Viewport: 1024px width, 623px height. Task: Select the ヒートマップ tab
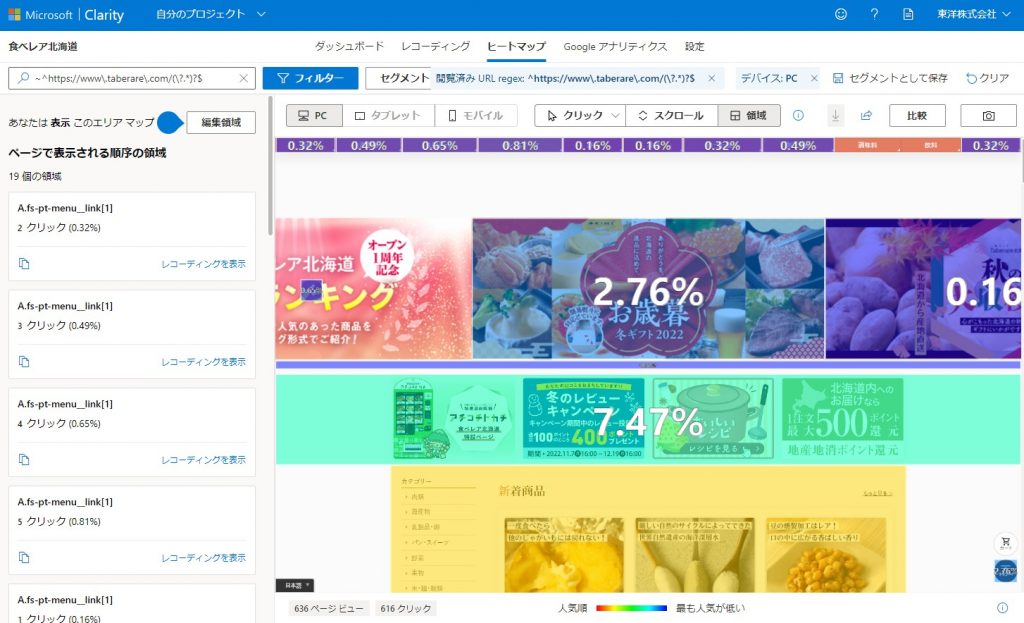tap(517, 46)
